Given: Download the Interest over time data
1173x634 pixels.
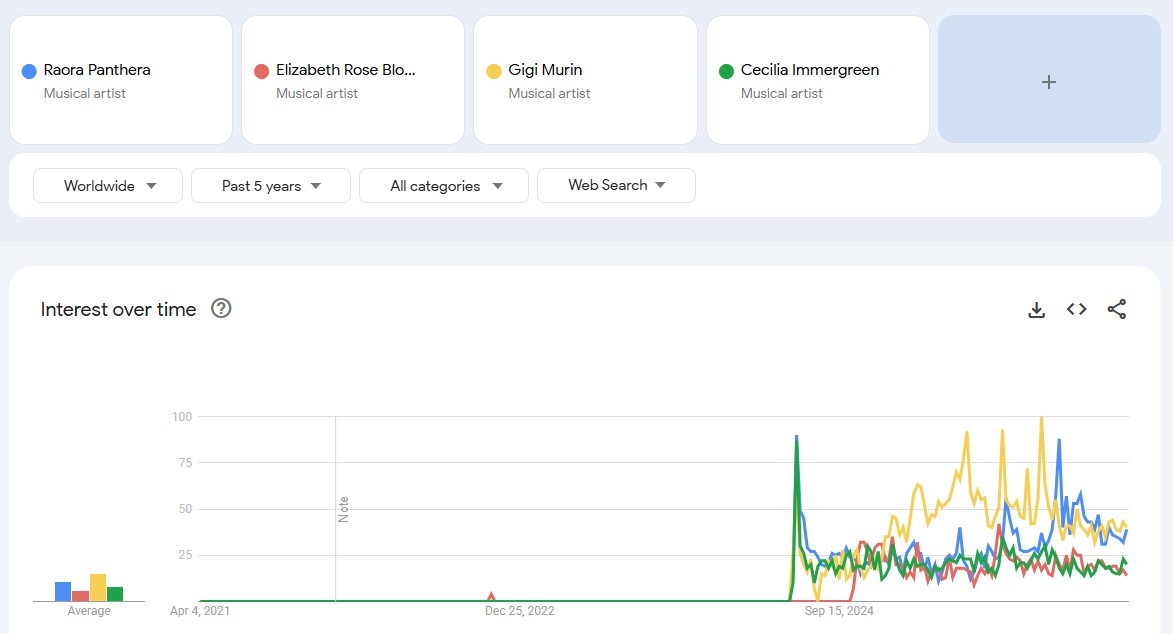Looking at the screenshot, I should (1036, 309).
